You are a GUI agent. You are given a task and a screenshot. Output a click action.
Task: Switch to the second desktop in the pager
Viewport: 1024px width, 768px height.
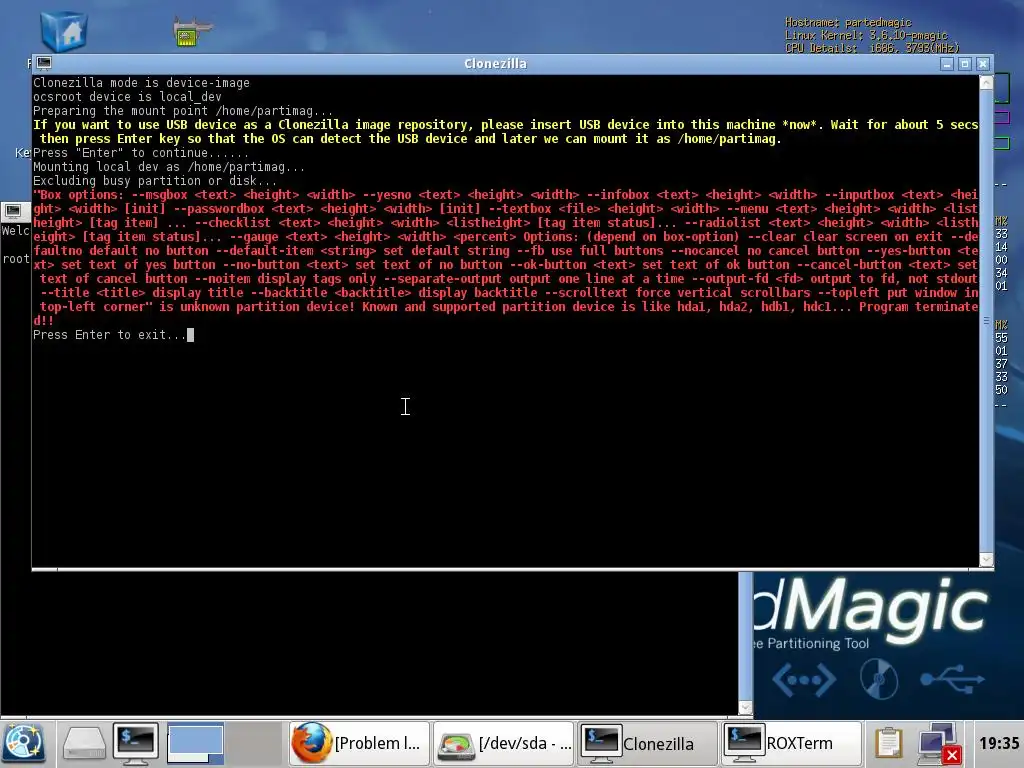click(253, 743)
